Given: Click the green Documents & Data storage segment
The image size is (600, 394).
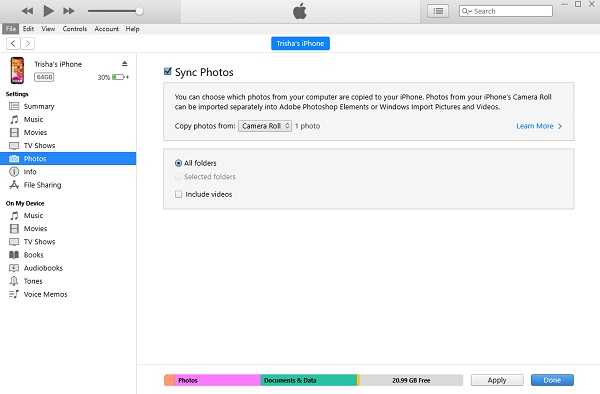Looking at the screenshot, I should point(308,380).
